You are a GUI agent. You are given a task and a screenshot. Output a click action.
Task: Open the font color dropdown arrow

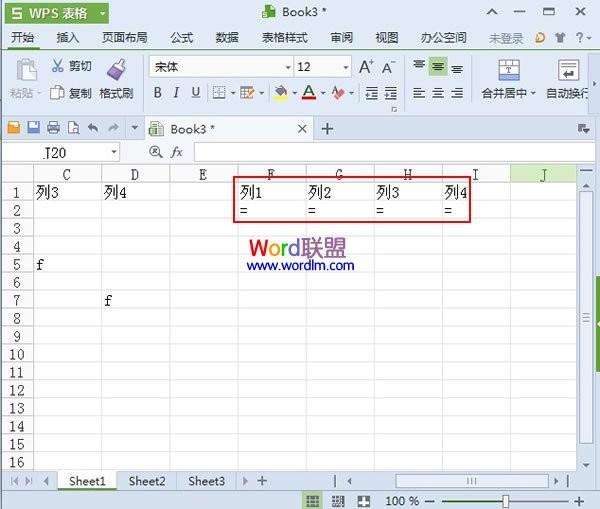pyautogui.click(x=323, y=93)
